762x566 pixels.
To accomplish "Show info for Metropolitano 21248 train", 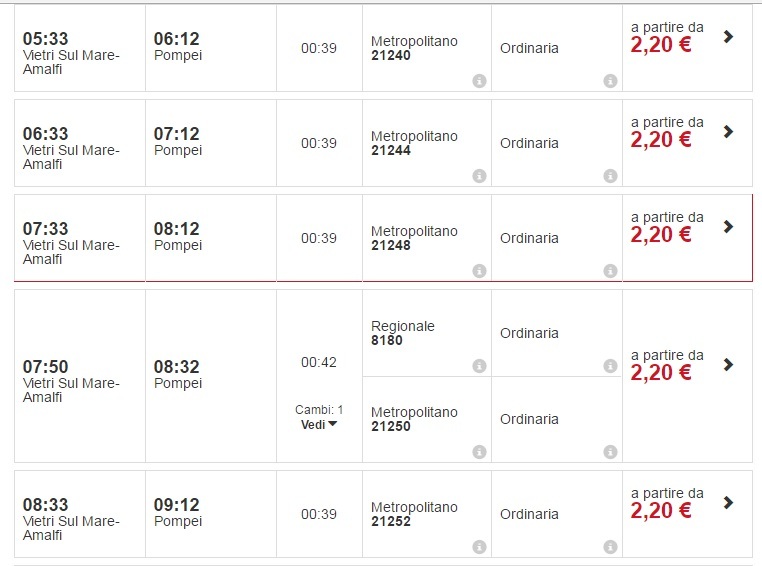I will tap(479, 271).
